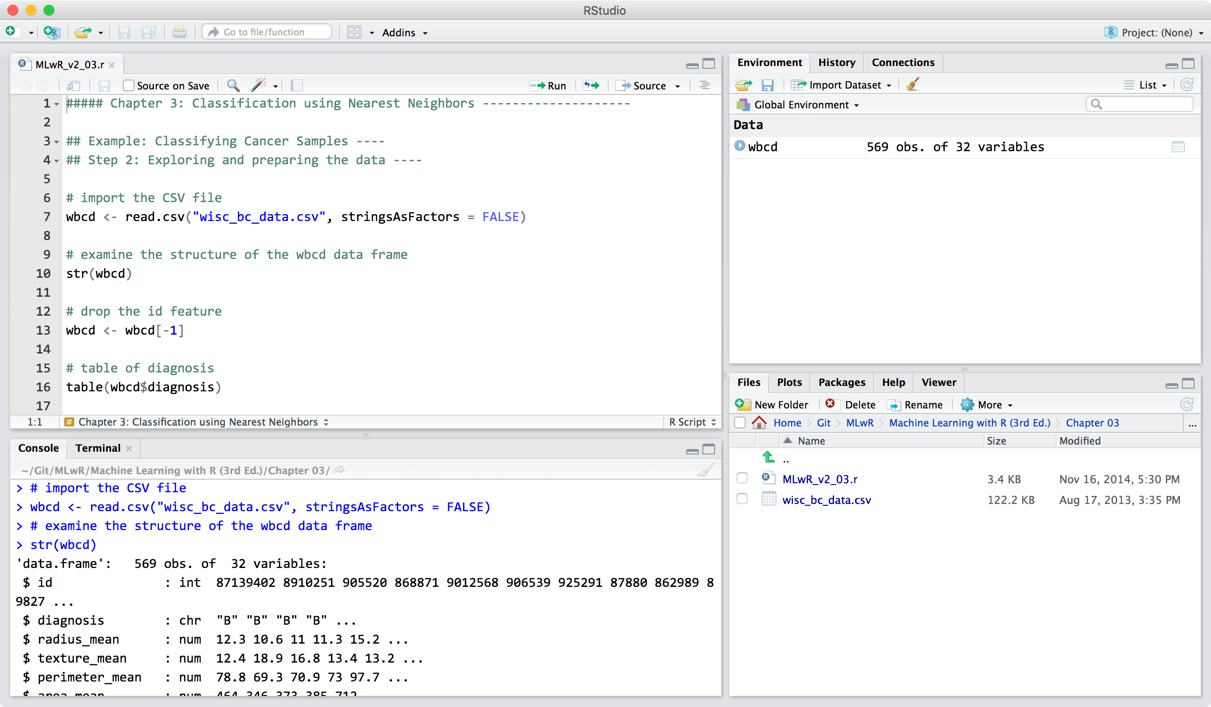Image resolution: width=1211 pixels, height=707 pixels.
Task: Navigate to the MLwR breadcrumb folder
Action: tap(859, 423)
